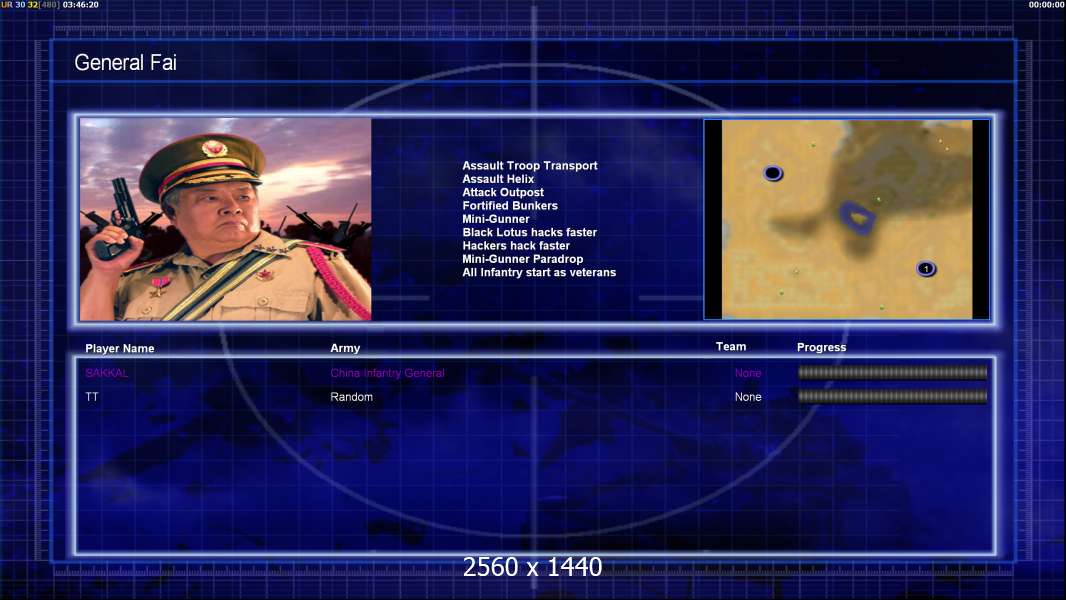Click the 2560 x 1440 resolution label
This screenshot has height=600, width=1066.
click(x=532, y=567)
